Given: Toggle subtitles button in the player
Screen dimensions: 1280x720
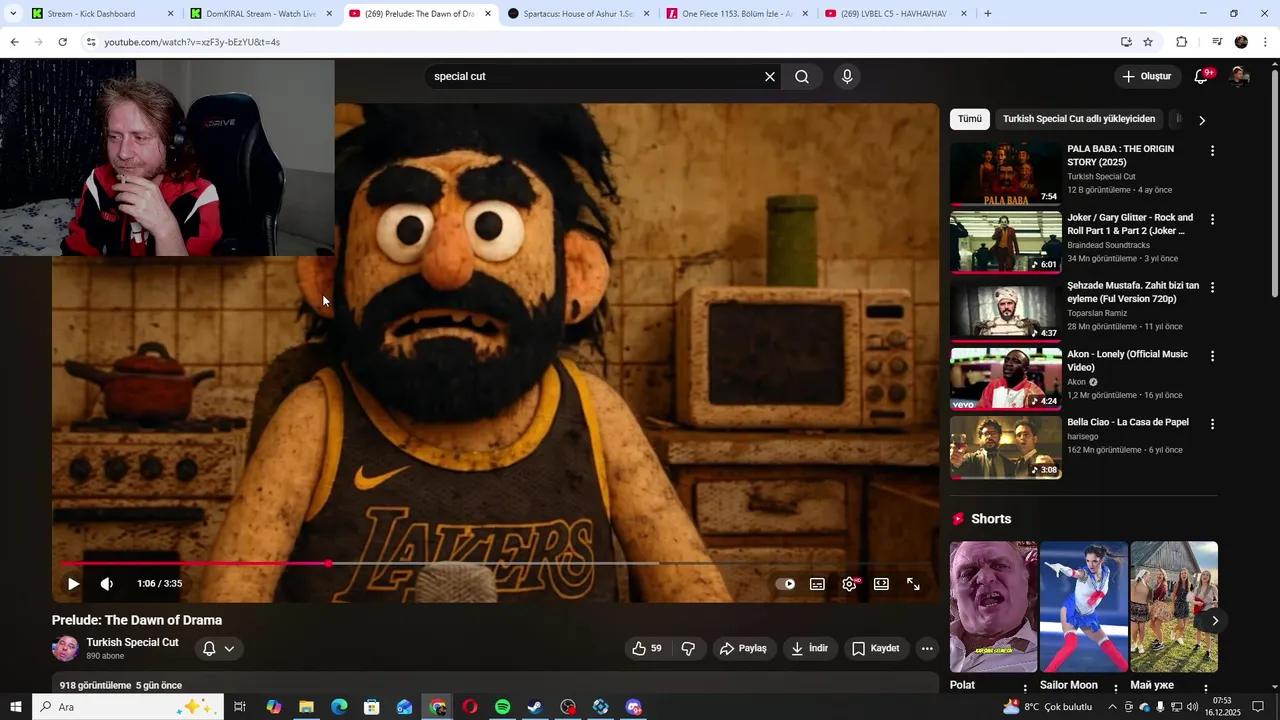Looking at the screenshot, I should point(817,584).
